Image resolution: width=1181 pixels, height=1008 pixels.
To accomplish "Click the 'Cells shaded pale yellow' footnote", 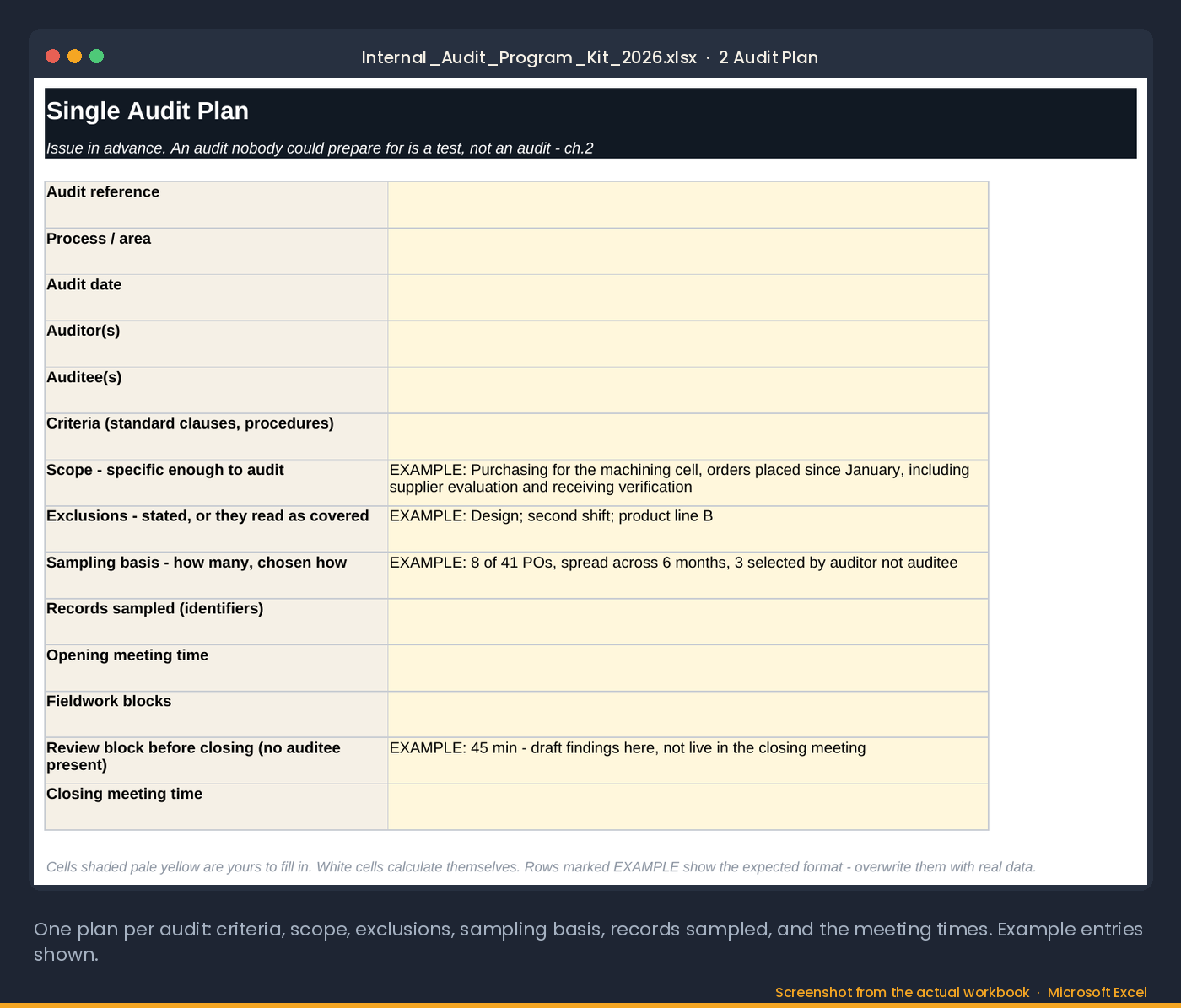I will (x=541, y=867).
